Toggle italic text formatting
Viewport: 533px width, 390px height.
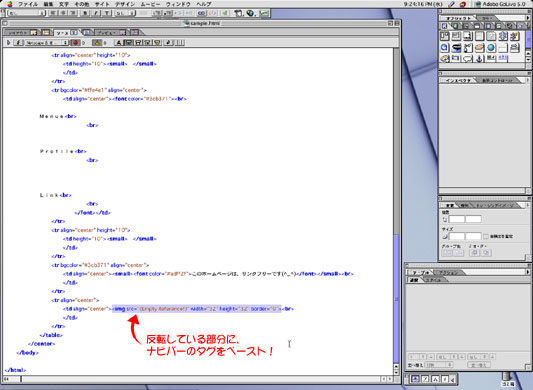96,13
